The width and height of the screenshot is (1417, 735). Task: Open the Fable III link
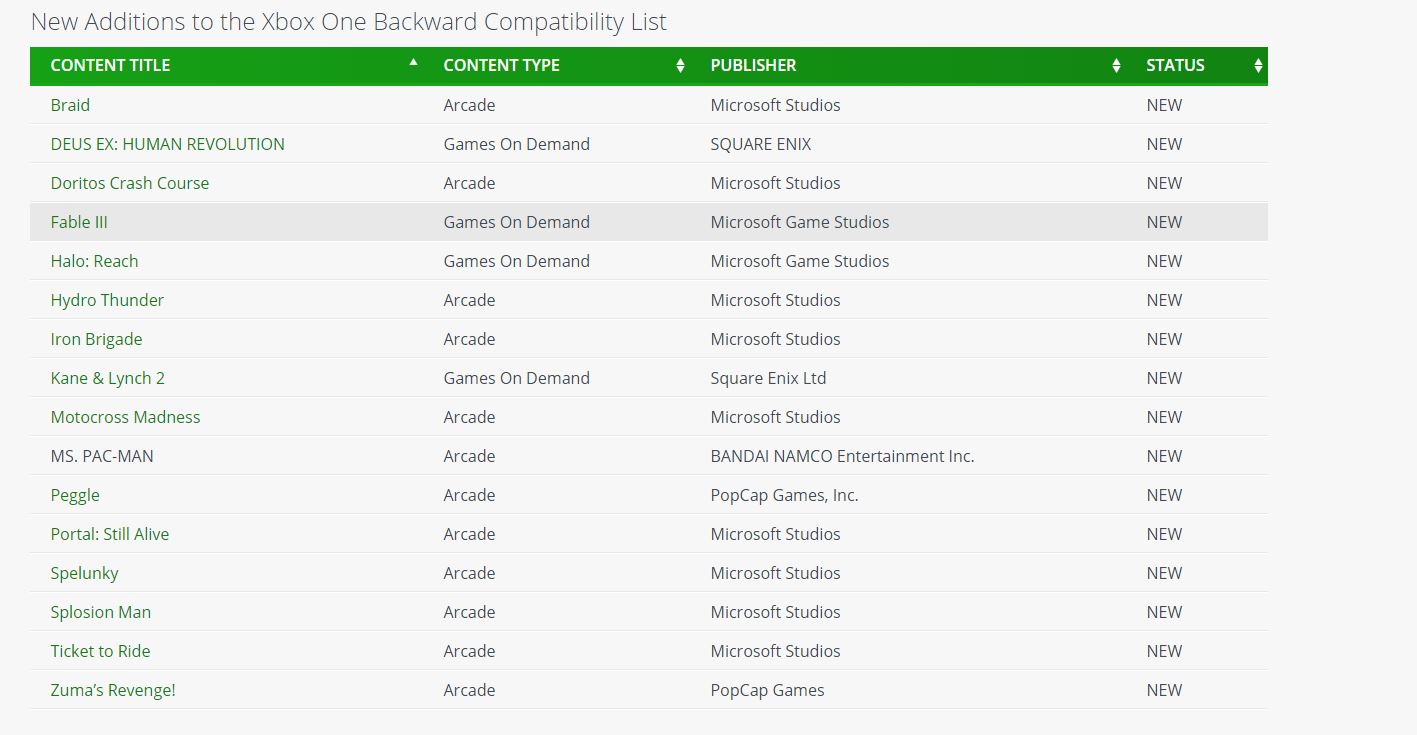point(79,222)
